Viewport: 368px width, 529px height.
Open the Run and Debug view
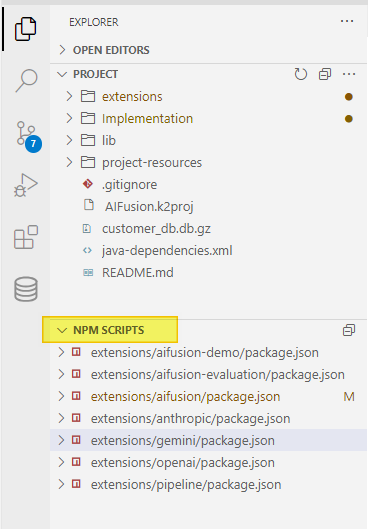(26, 186)
